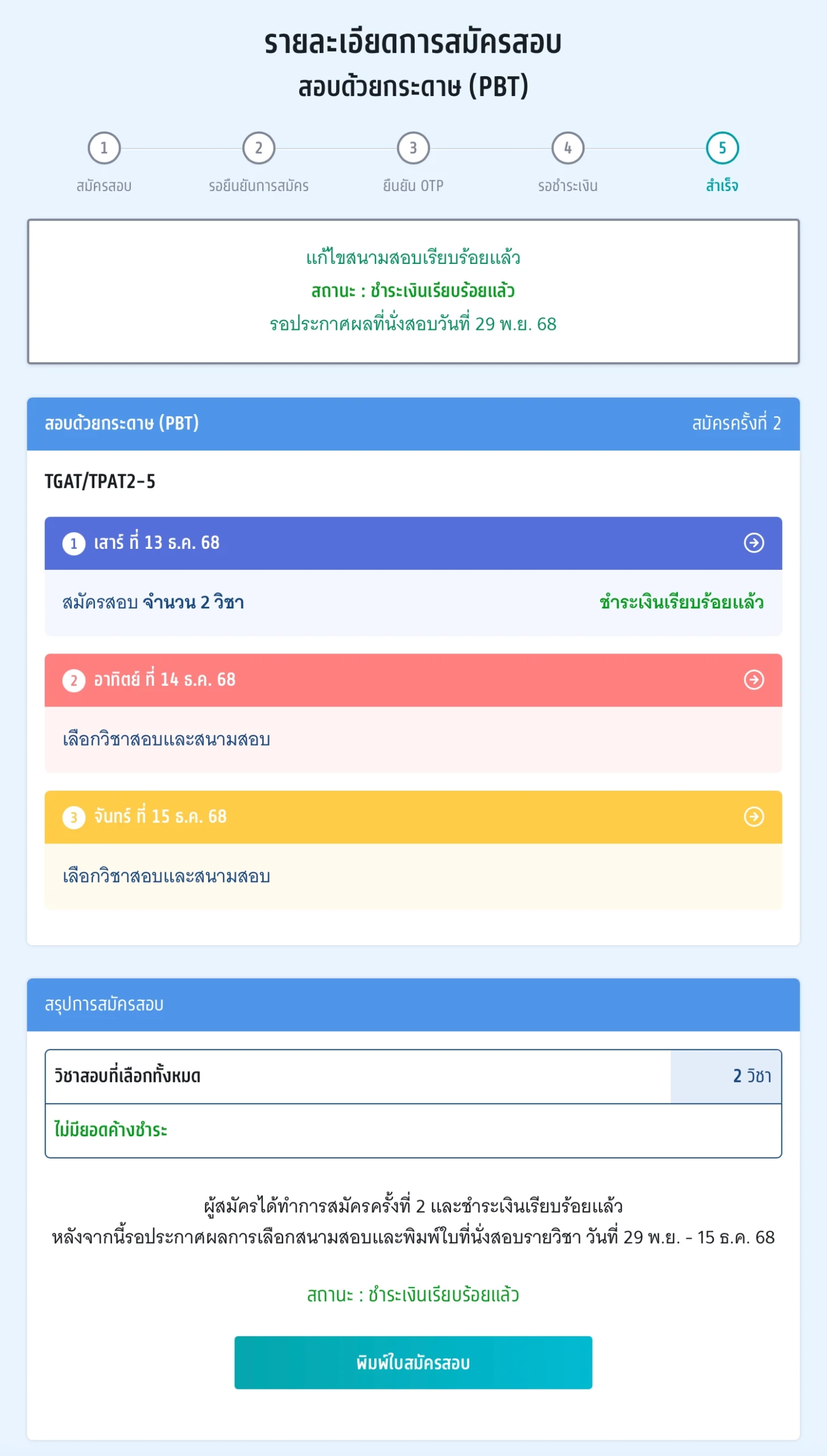The width and height of the screenshot is (827, 1456).
Task: Click step 1 circle สมัครสอบ
Action: (x=104, y=148)
